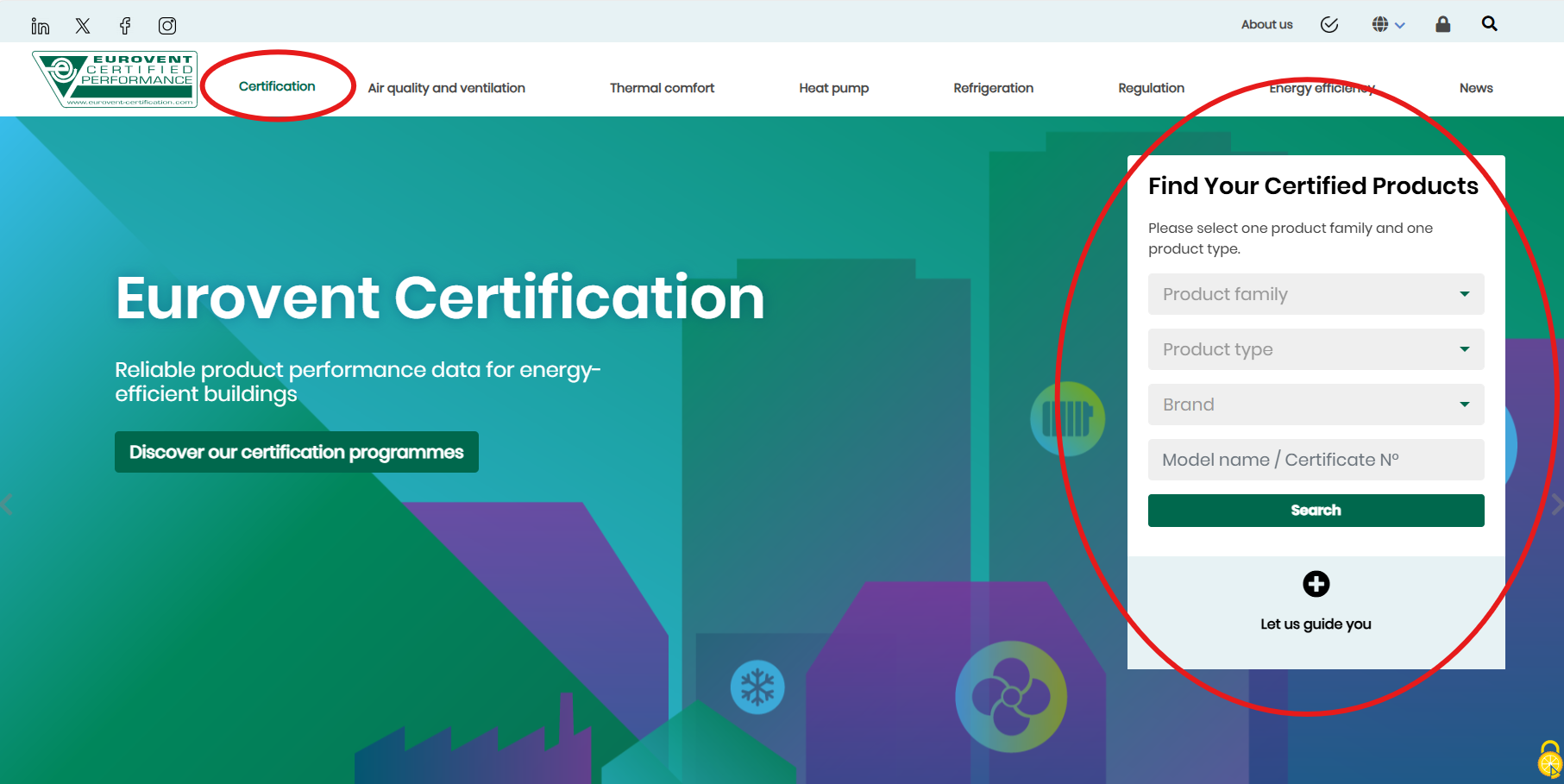
Task: Open the LinkedIn social icon
Action: tap(41, 26)
